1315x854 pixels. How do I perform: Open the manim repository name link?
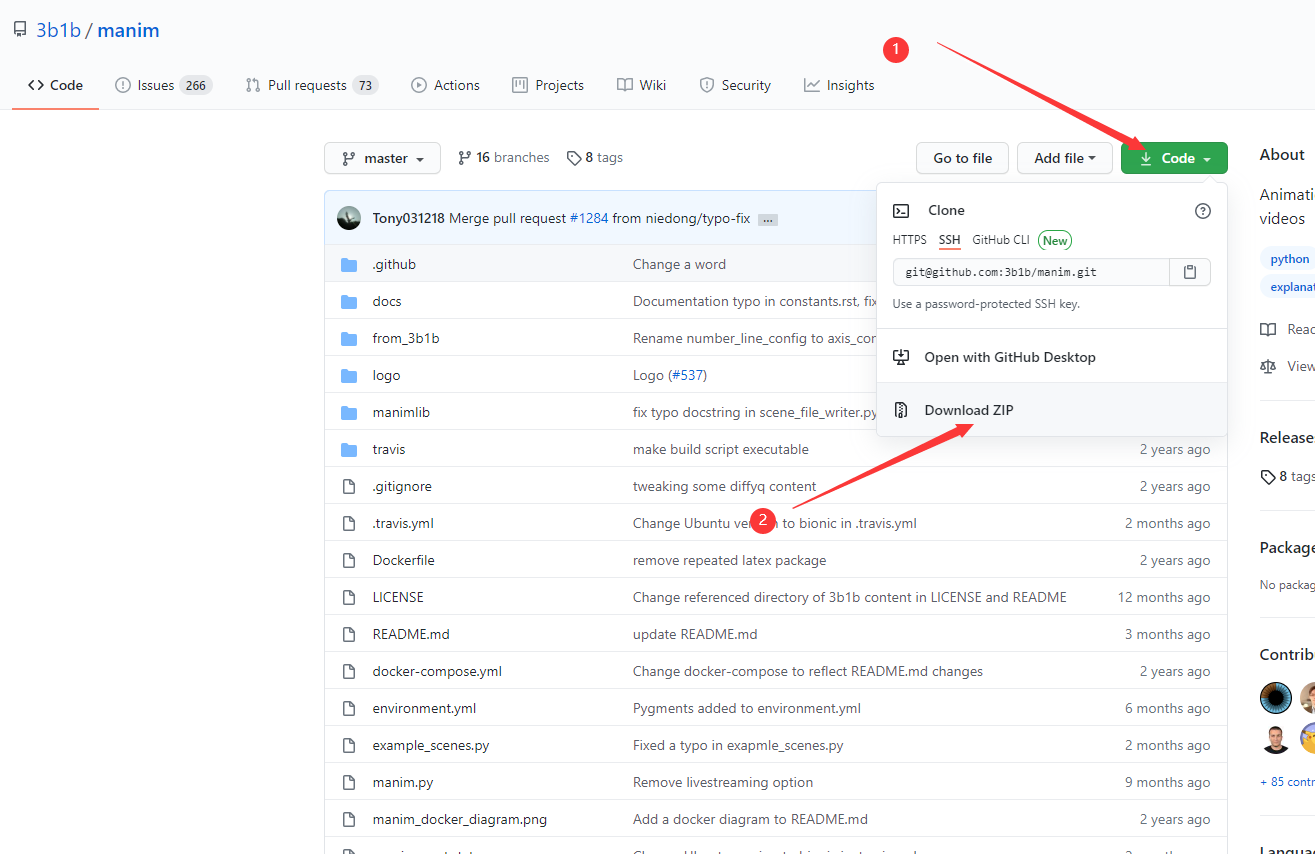click(128, 30)
